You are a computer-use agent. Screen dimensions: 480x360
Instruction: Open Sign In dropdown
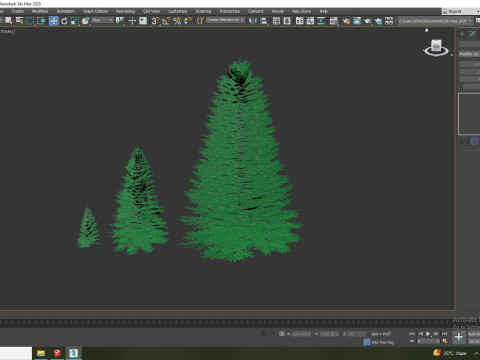[461, 11]
